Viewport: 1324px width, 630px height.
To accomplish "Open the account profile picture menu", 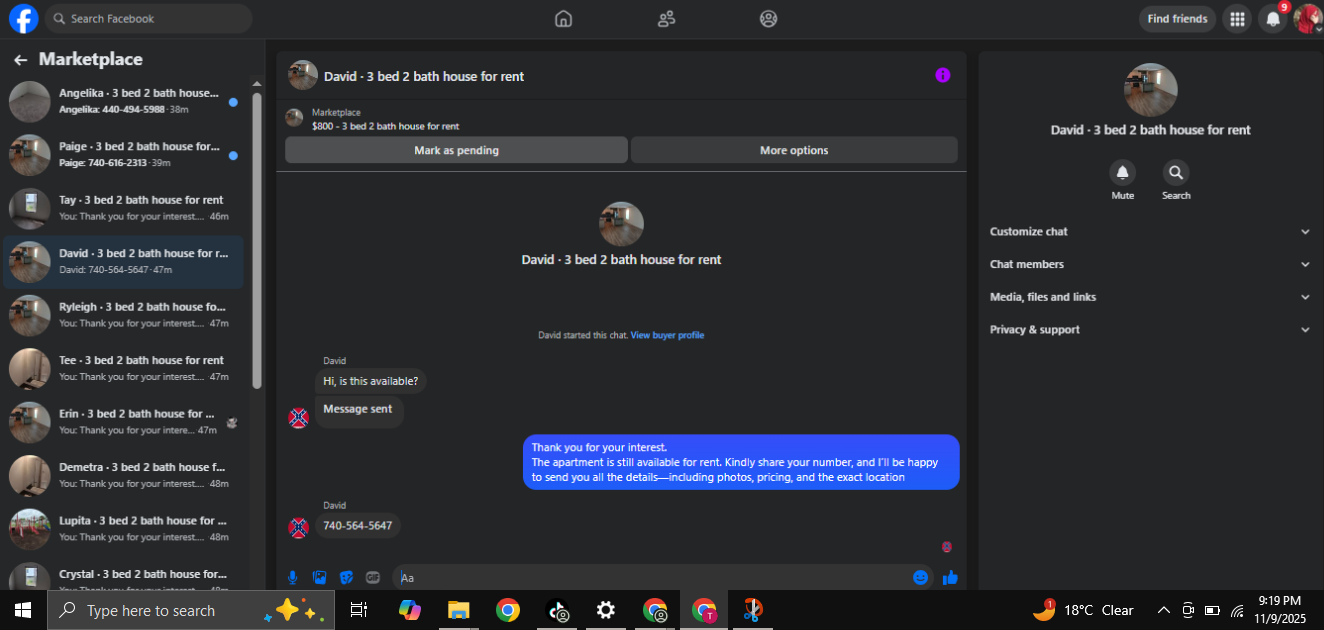I will coord(1307,18).
